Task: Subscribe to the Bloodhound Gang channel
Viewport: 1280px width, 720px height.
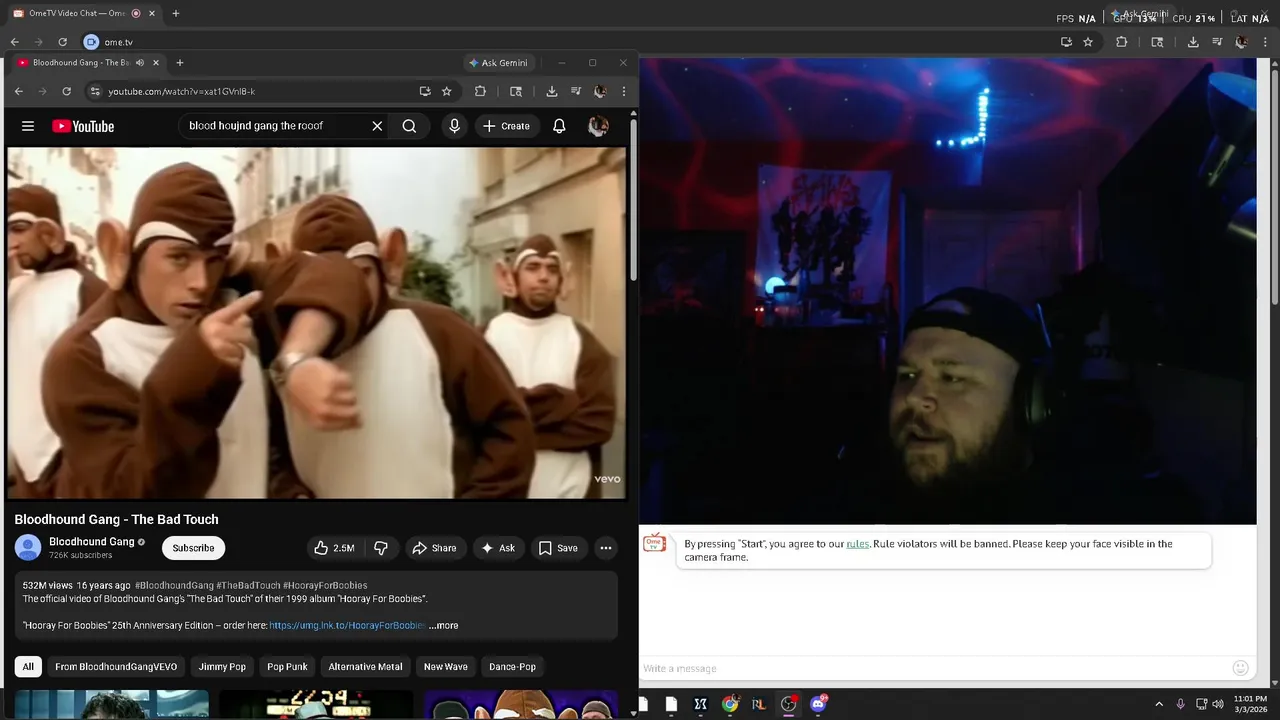Action: tap(193, 548)
